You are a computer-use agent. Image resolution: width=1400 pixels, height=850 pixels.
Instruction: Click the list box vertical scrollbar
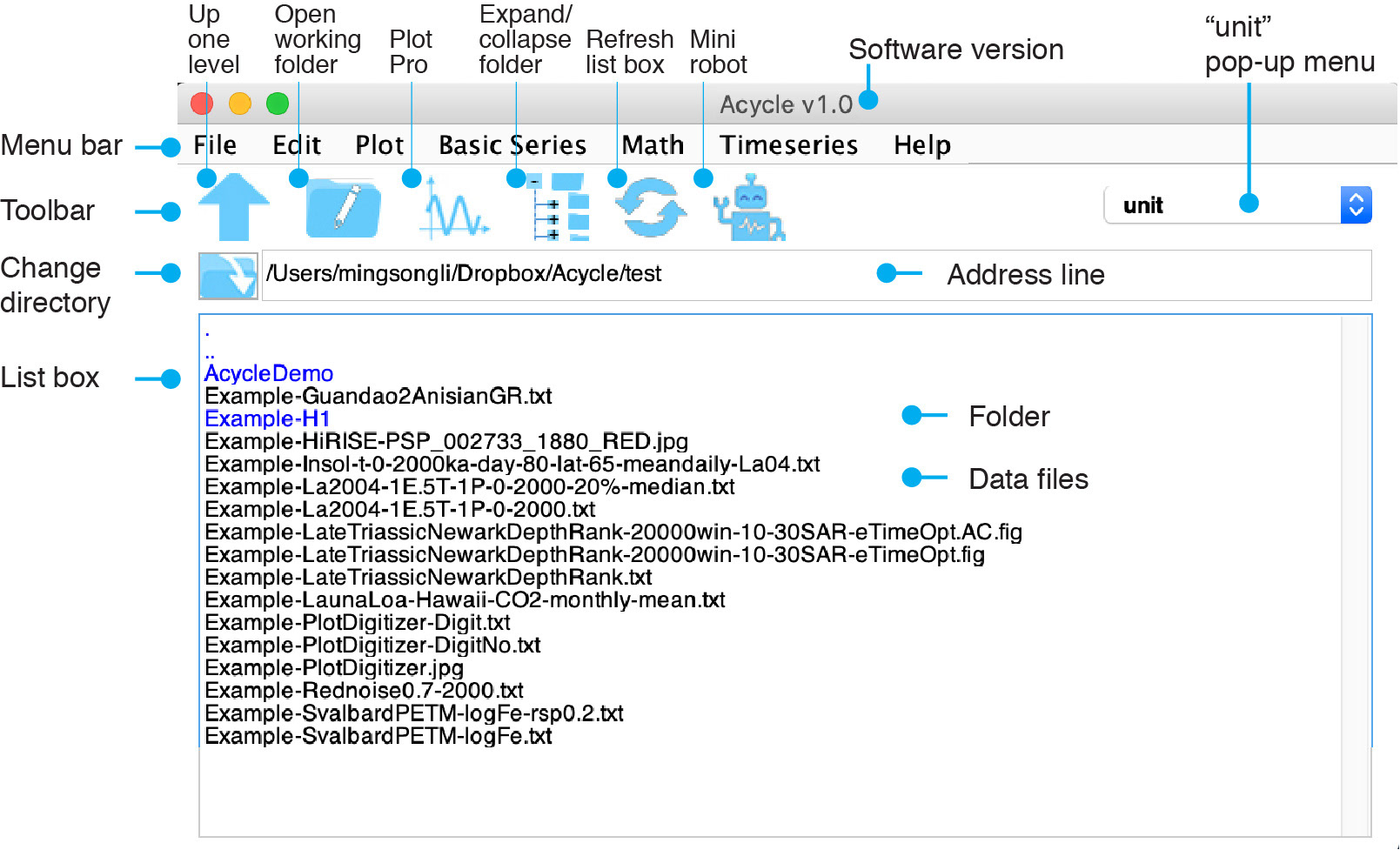[1355, 575]
